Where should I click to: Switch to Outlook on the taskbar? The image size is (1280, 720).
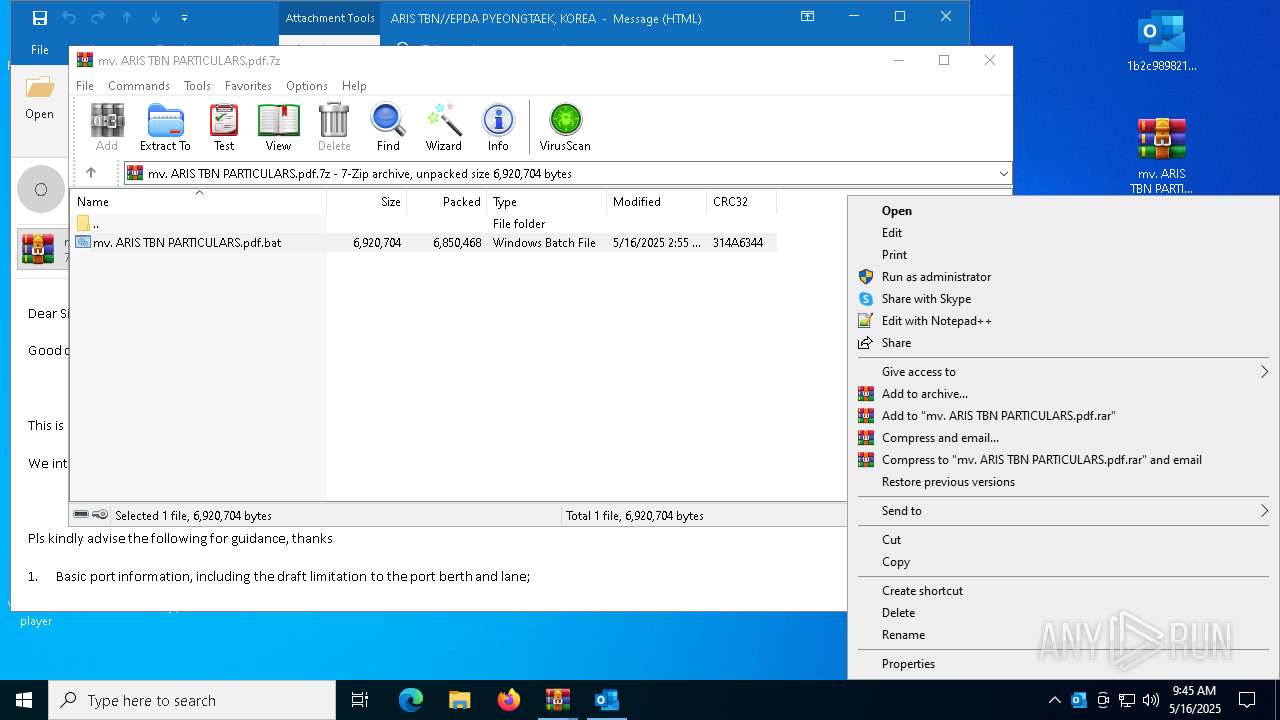click(607, 700)
